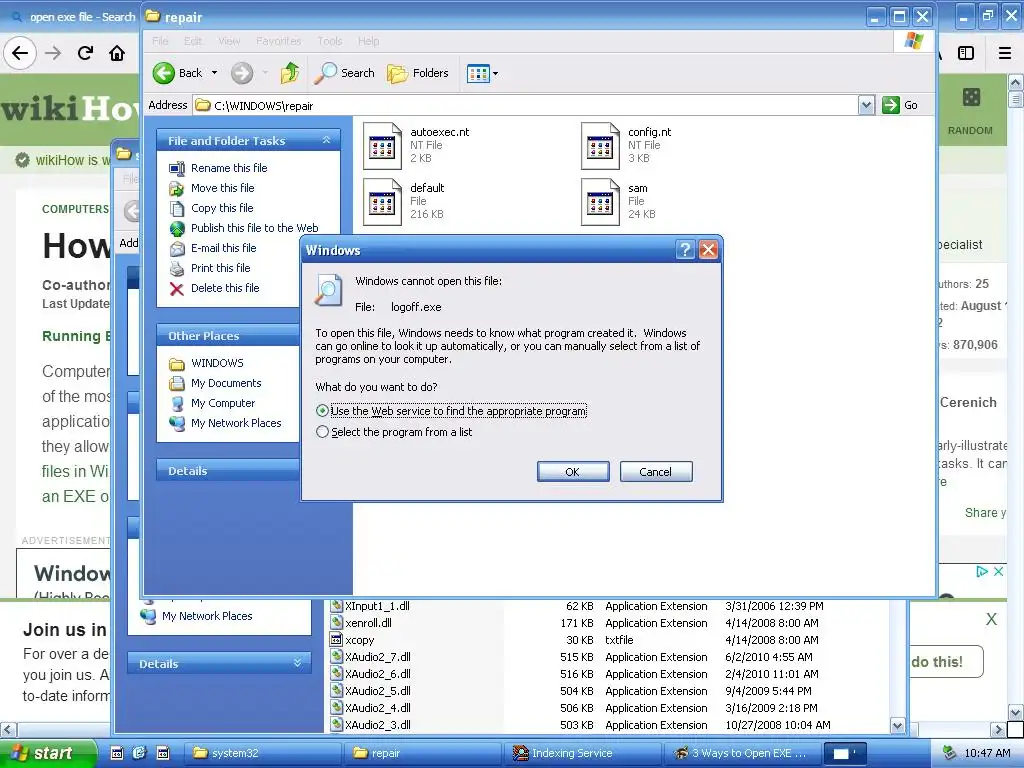Select Use the Web service radio option
The width and height of the screenshot is (1024, 768).
(x=322, y=411)
